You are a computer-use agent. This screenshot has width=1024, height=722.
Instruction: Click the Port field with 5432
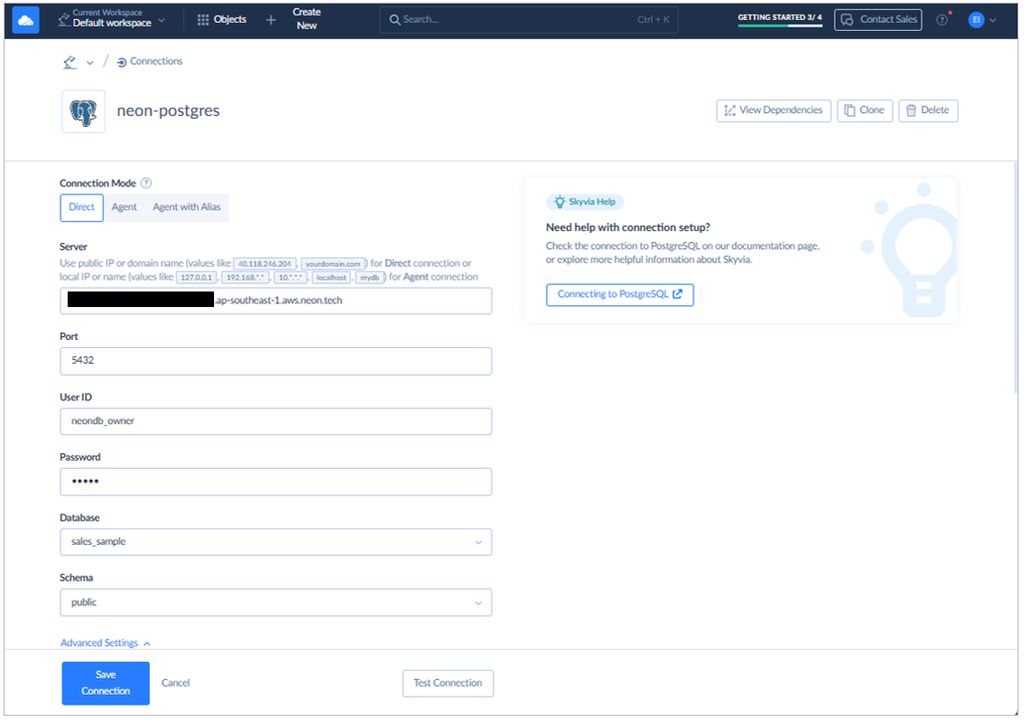[276, 361]
